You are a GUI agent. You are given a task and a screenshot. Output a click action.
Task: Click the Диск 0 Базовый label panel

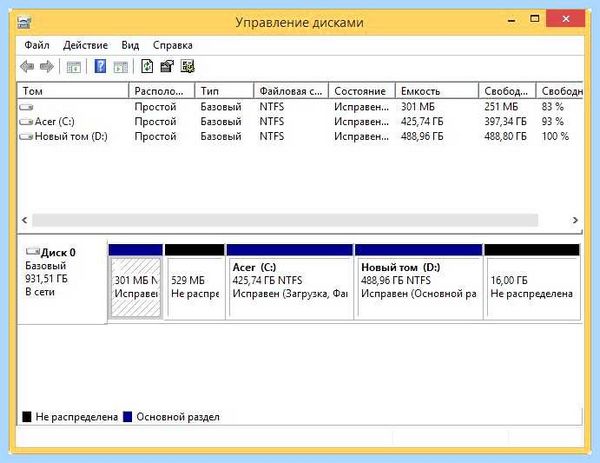pos(62,281)
